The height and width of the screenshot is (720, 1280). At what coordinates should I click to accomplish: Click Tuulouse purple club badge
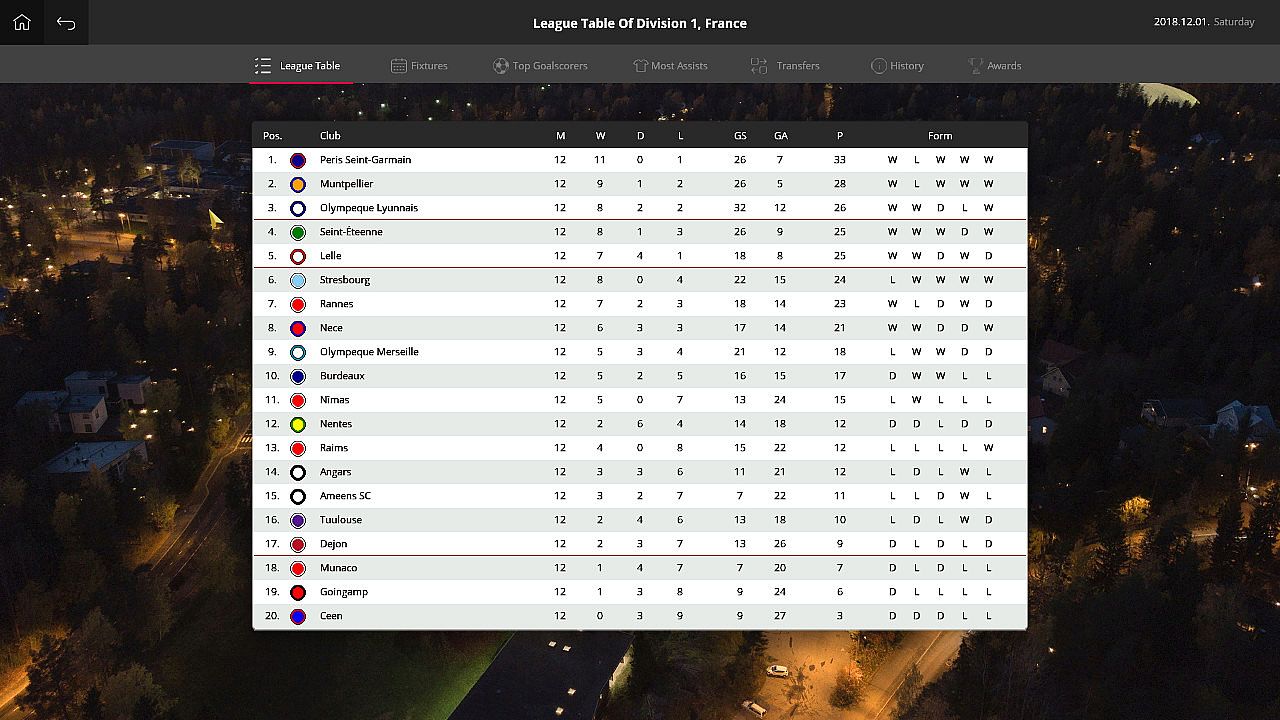coord(298,520)
